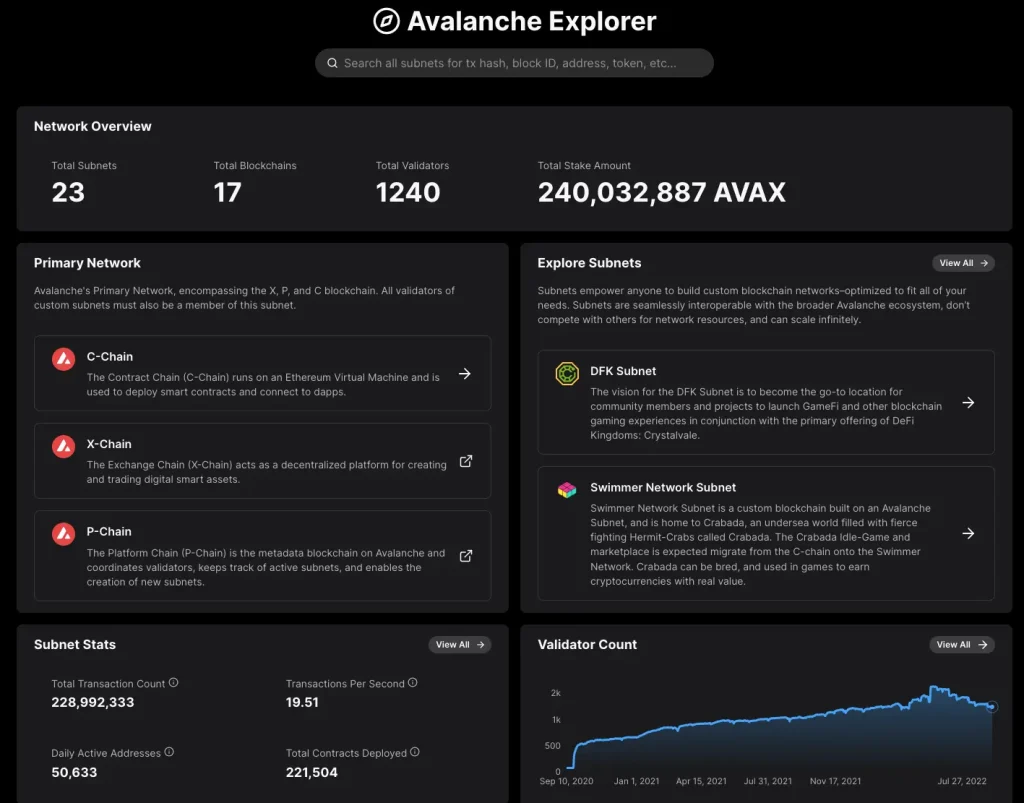This screenshot has width=1024, height=803.
Task: Click info icon beside Total Transaction Count
Action: (x=173, y=683)
